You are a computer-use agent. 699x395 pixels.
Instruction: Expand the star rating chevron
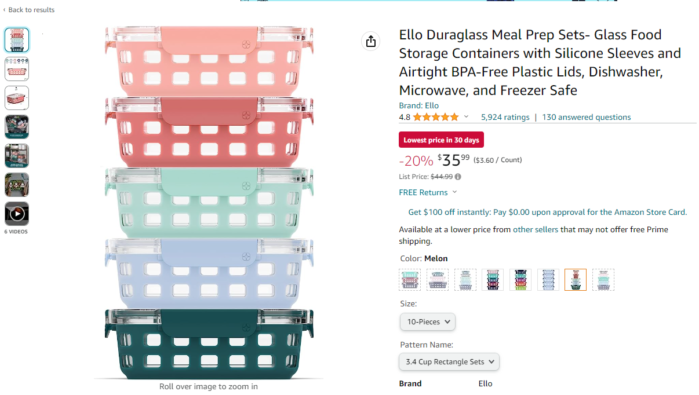tap(466, 117)
